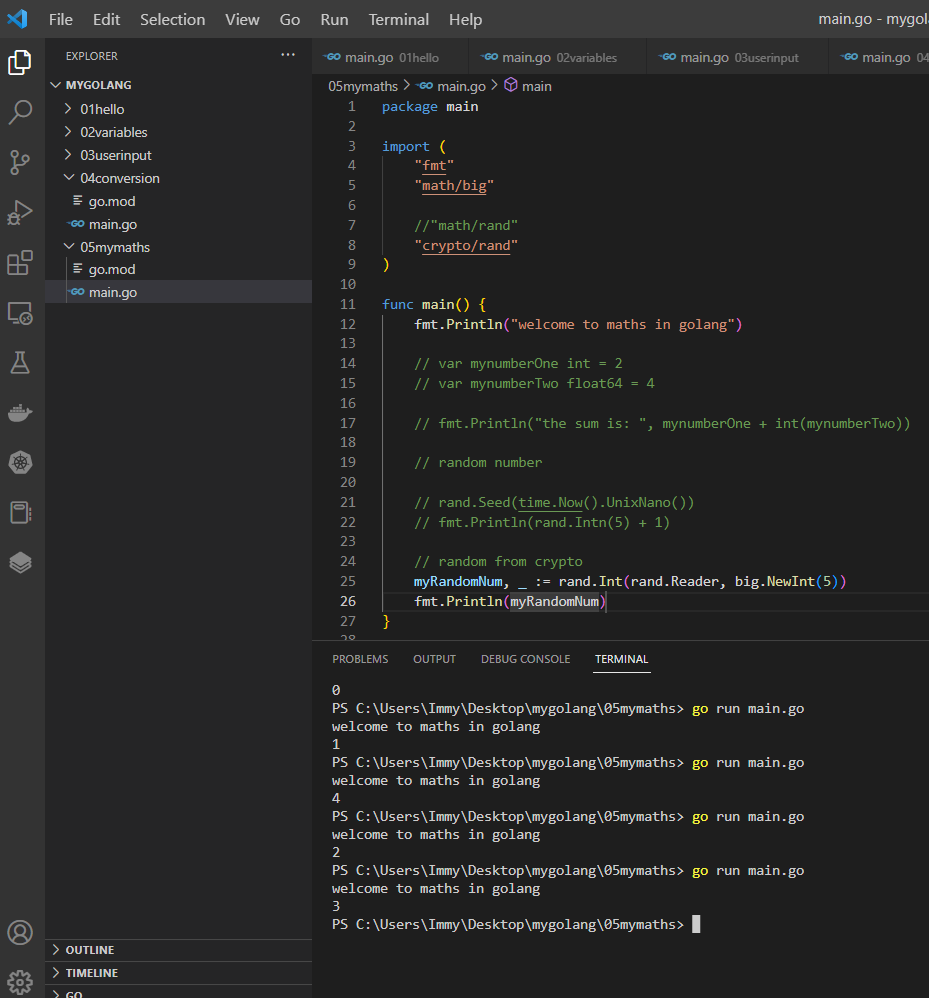Switch to main.go 01hello editor tab
929x998 pixels.
pos(390,57)
